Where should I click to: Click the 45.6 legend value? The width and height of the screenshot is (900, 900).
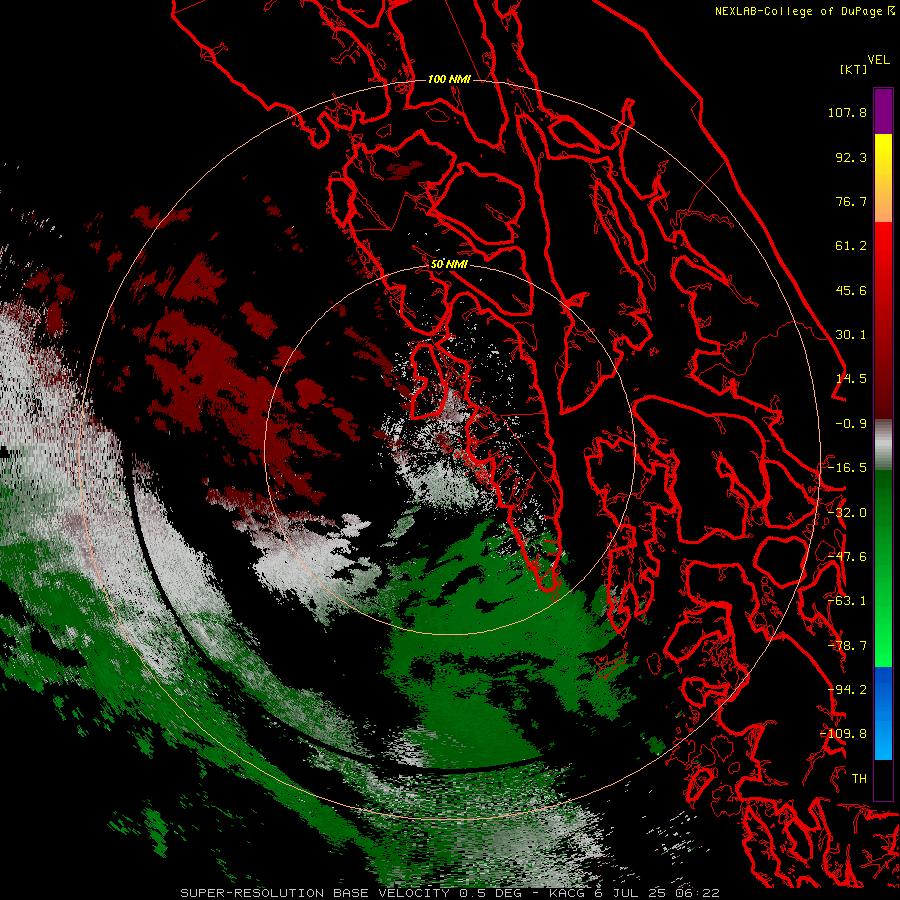851,290
